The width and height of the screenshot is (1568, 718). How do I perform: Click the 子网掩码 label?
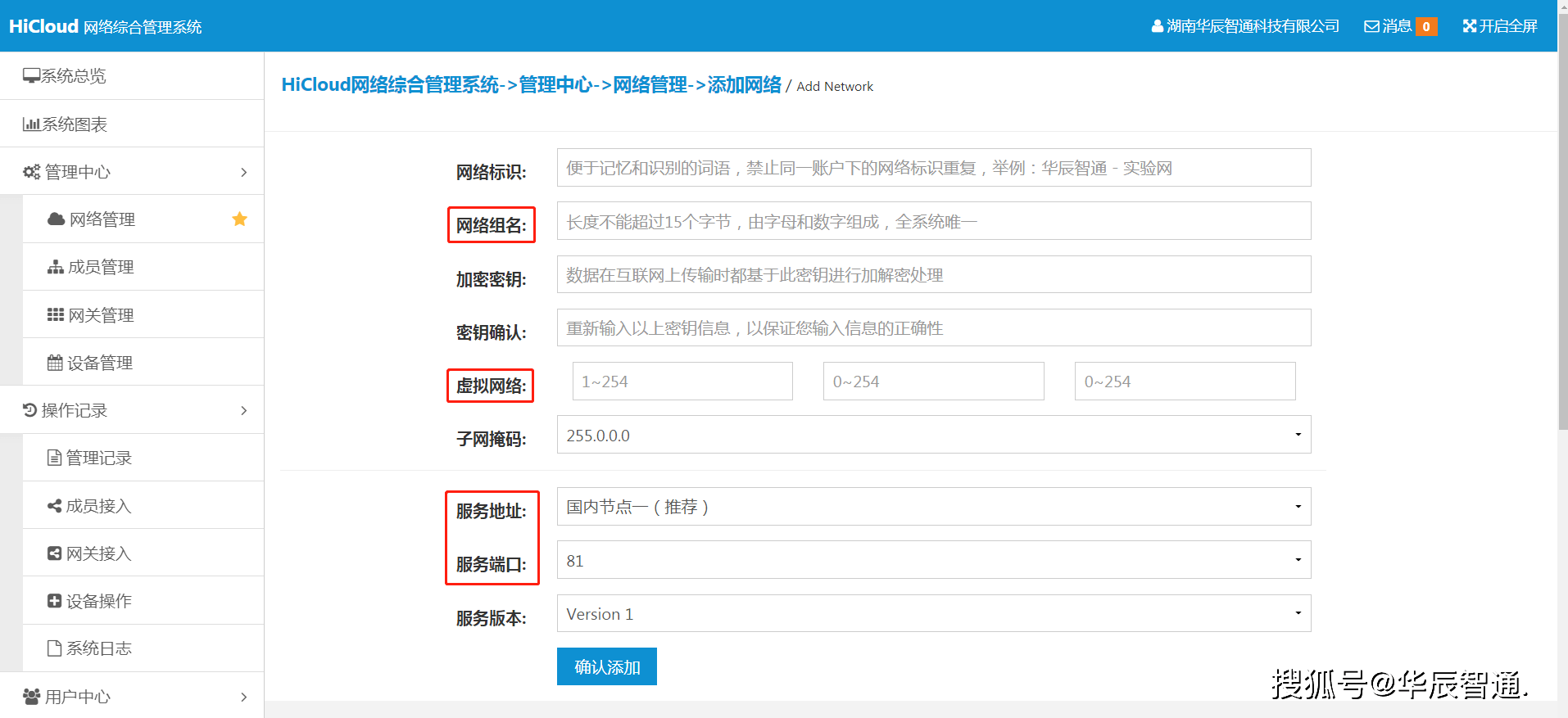491,439
